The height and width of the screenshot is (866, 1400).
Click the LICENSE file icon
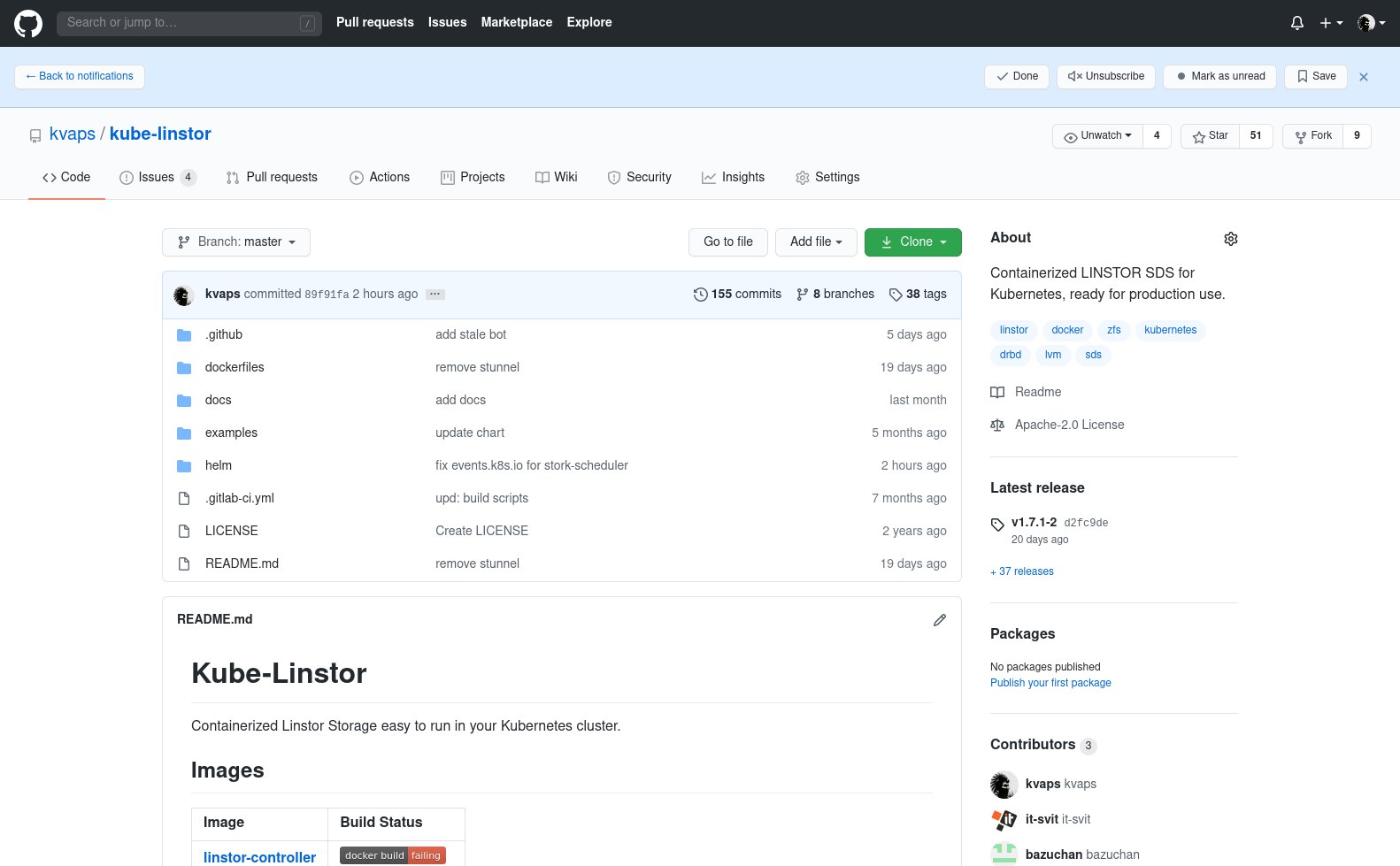click(x=184, y=532)
